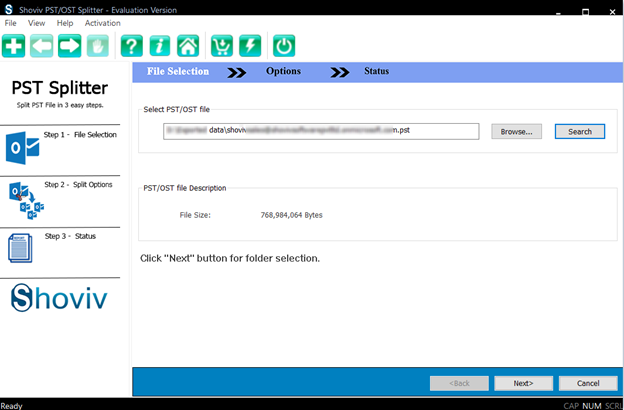Screen dimensions: 624x410
Task: Click Step 1 - File Selection label
Action: [x=80, y=135]
